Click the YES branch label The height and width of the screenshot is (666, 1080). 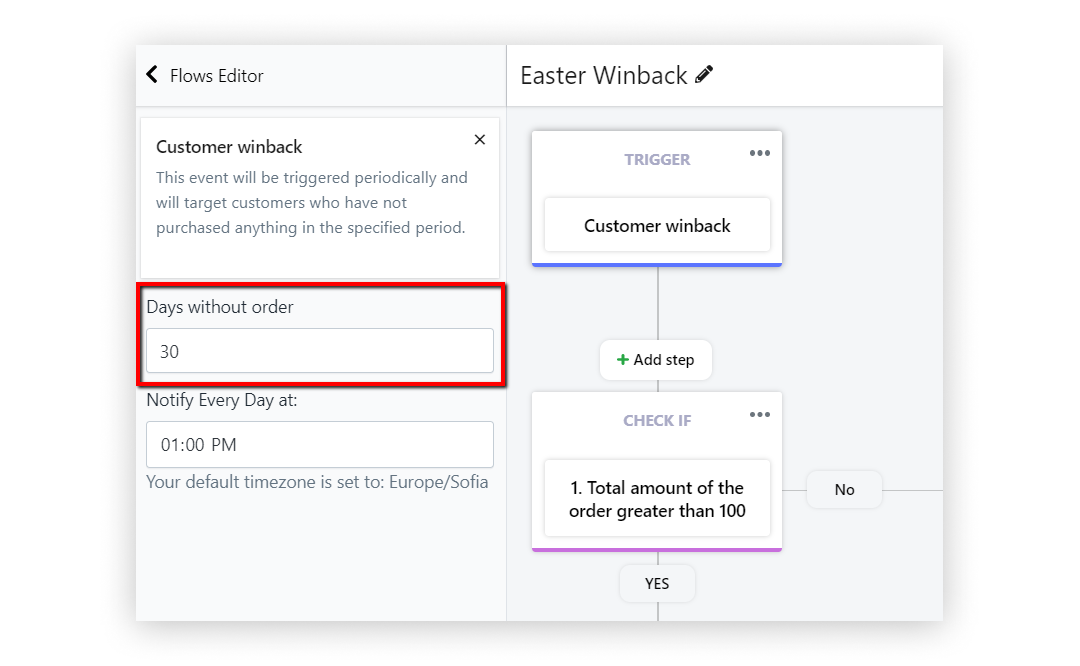point(657,583)
